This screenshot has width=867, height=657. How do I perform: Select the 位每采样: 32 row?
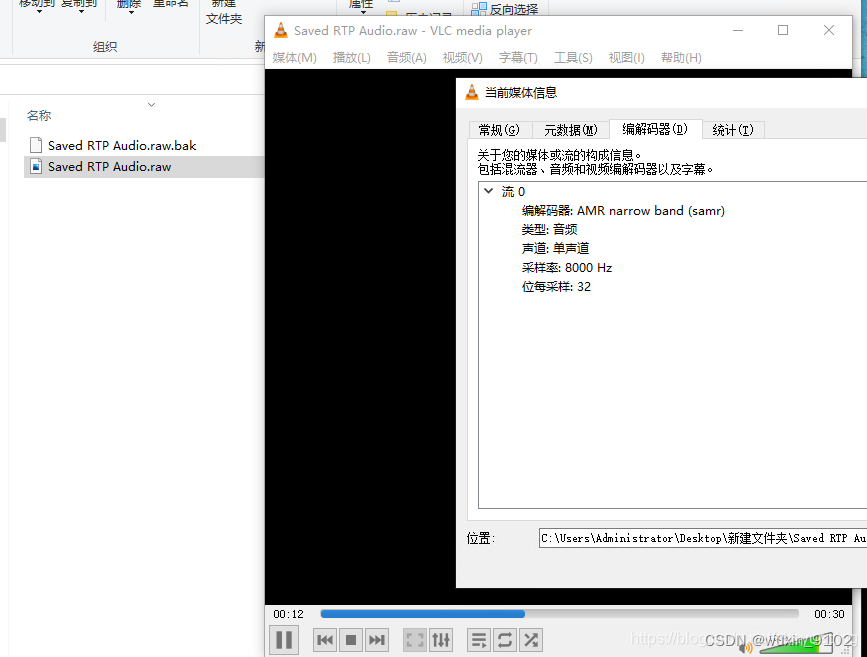pos(556,286)
